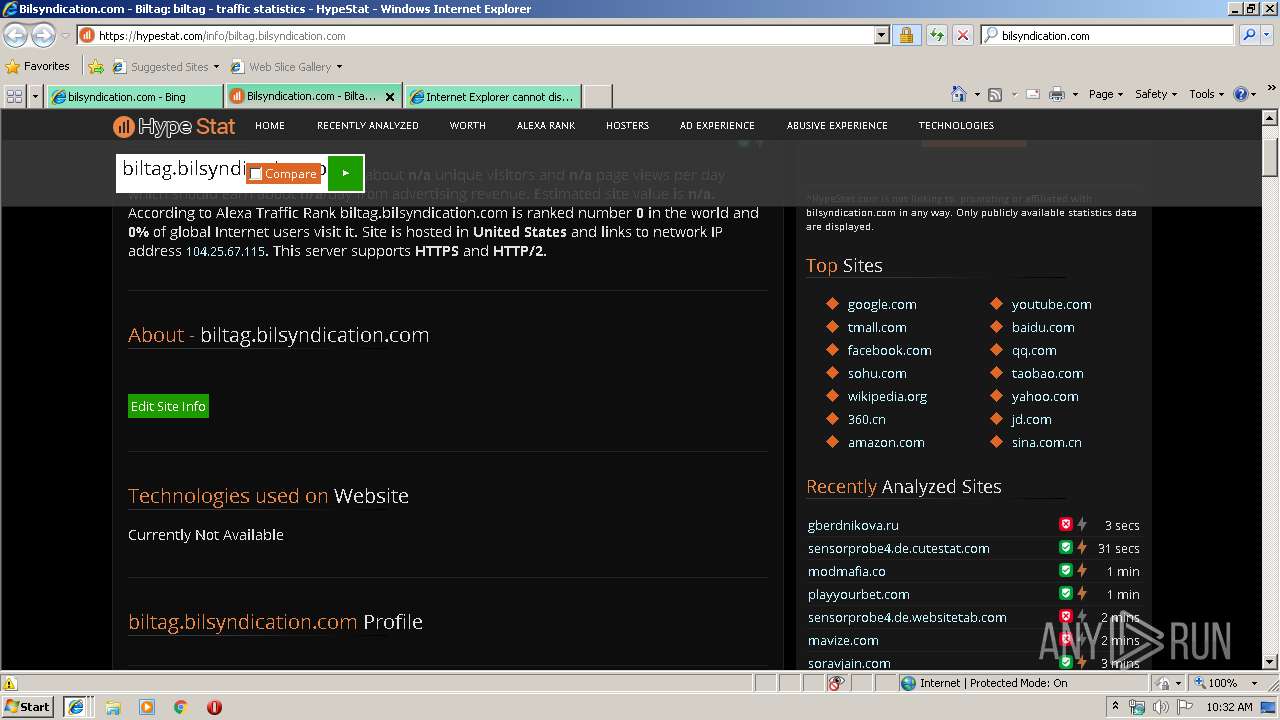
Task: Switch to the bilsyndication.com - Bing tab
Action: (x=134, y=97)
